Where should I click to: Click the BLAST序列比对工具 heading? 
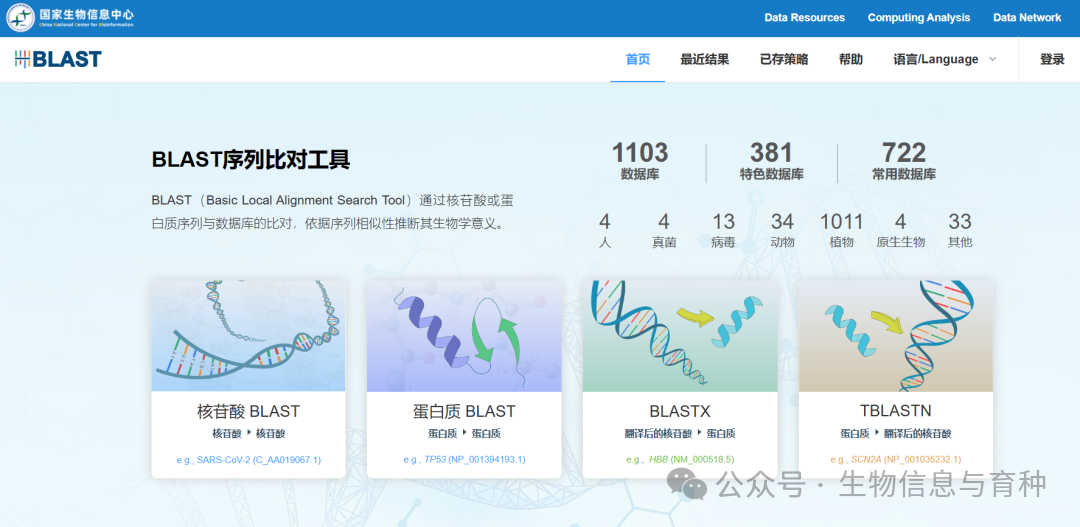(x=251, y=160)
